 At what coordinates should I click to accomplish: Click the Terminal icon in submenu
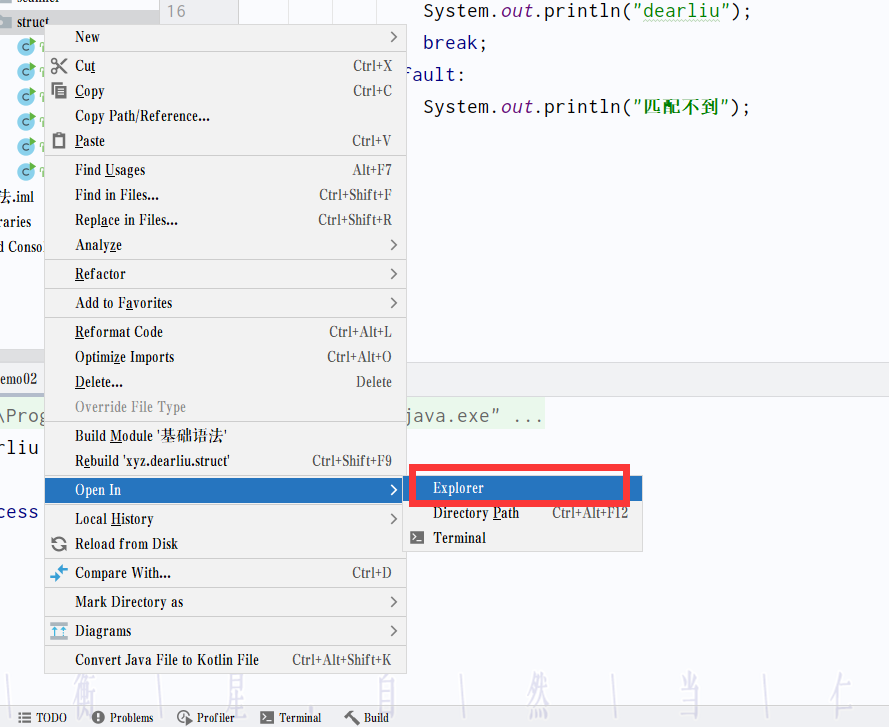[x=418, y=538]
